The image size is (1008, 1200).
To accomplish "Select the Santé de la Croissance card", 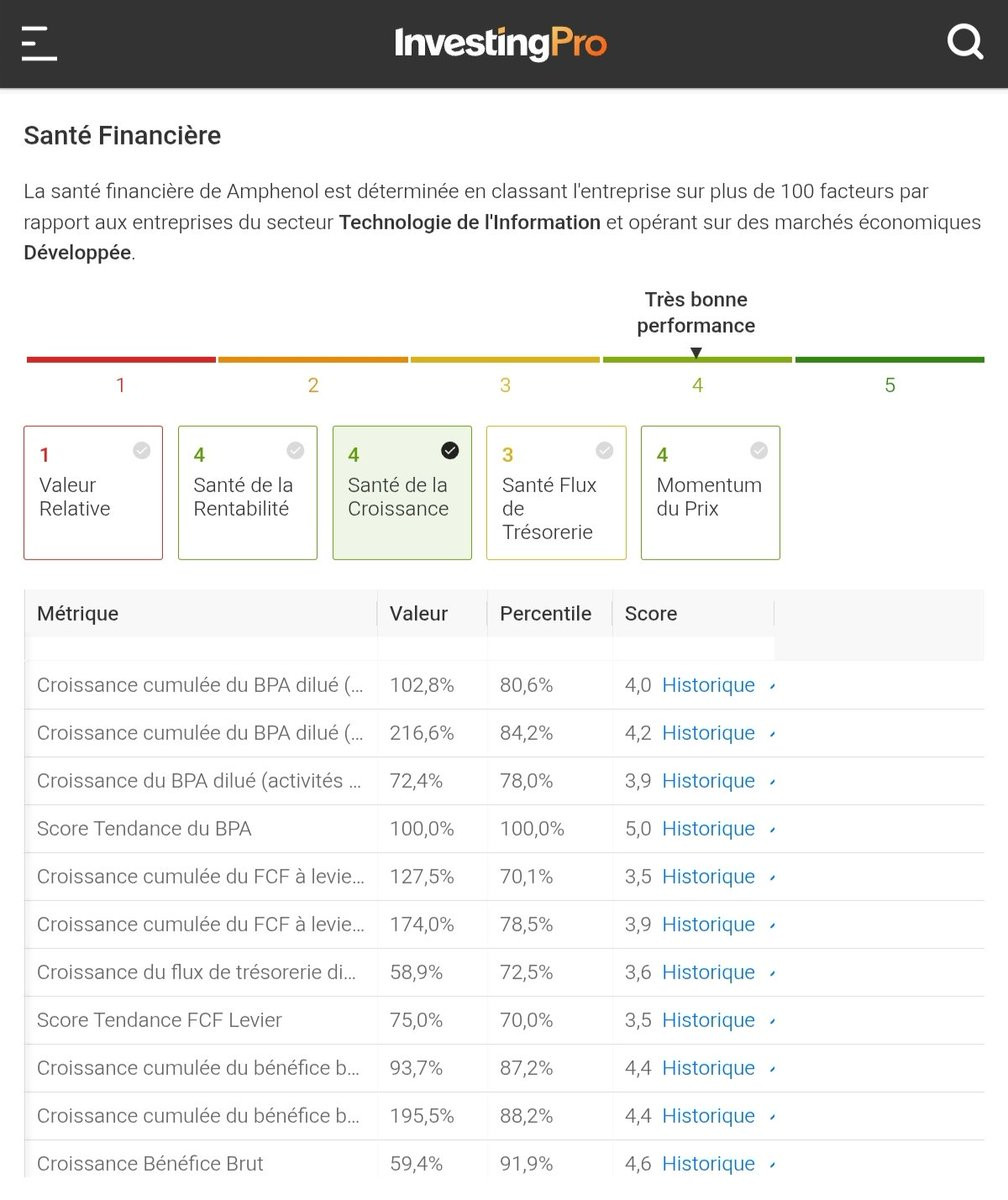I will [401, 493].
